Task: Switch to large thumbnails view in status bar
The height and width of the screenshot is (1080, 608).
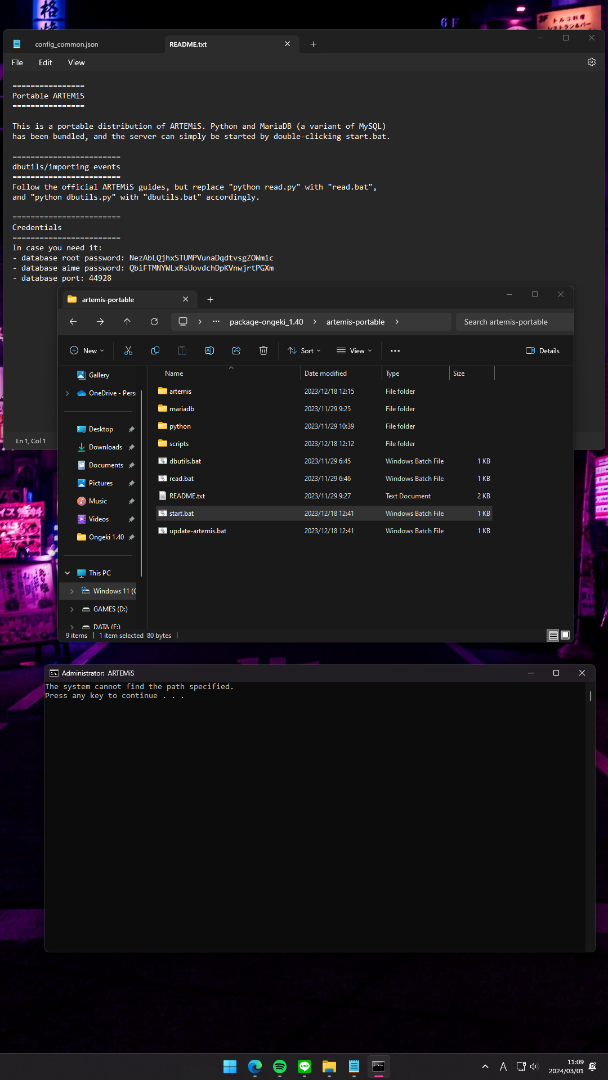Action: coord(565,635)
